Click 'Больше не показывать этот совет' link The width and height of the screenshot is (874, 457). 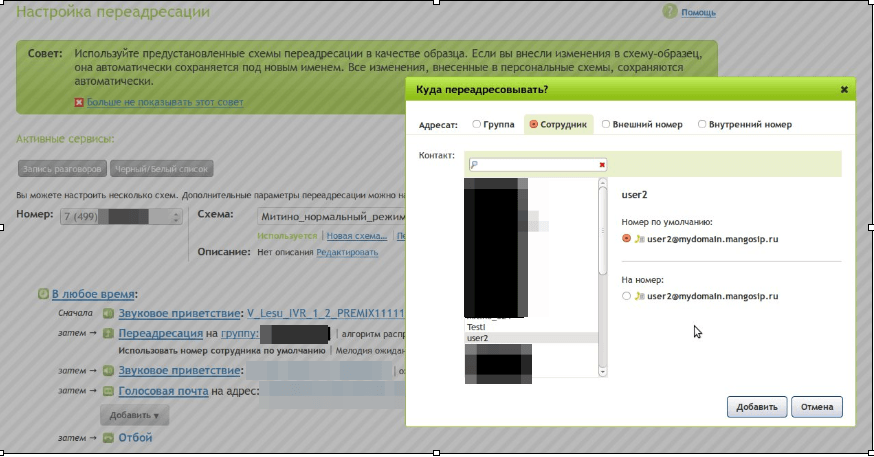pos(165,103)
